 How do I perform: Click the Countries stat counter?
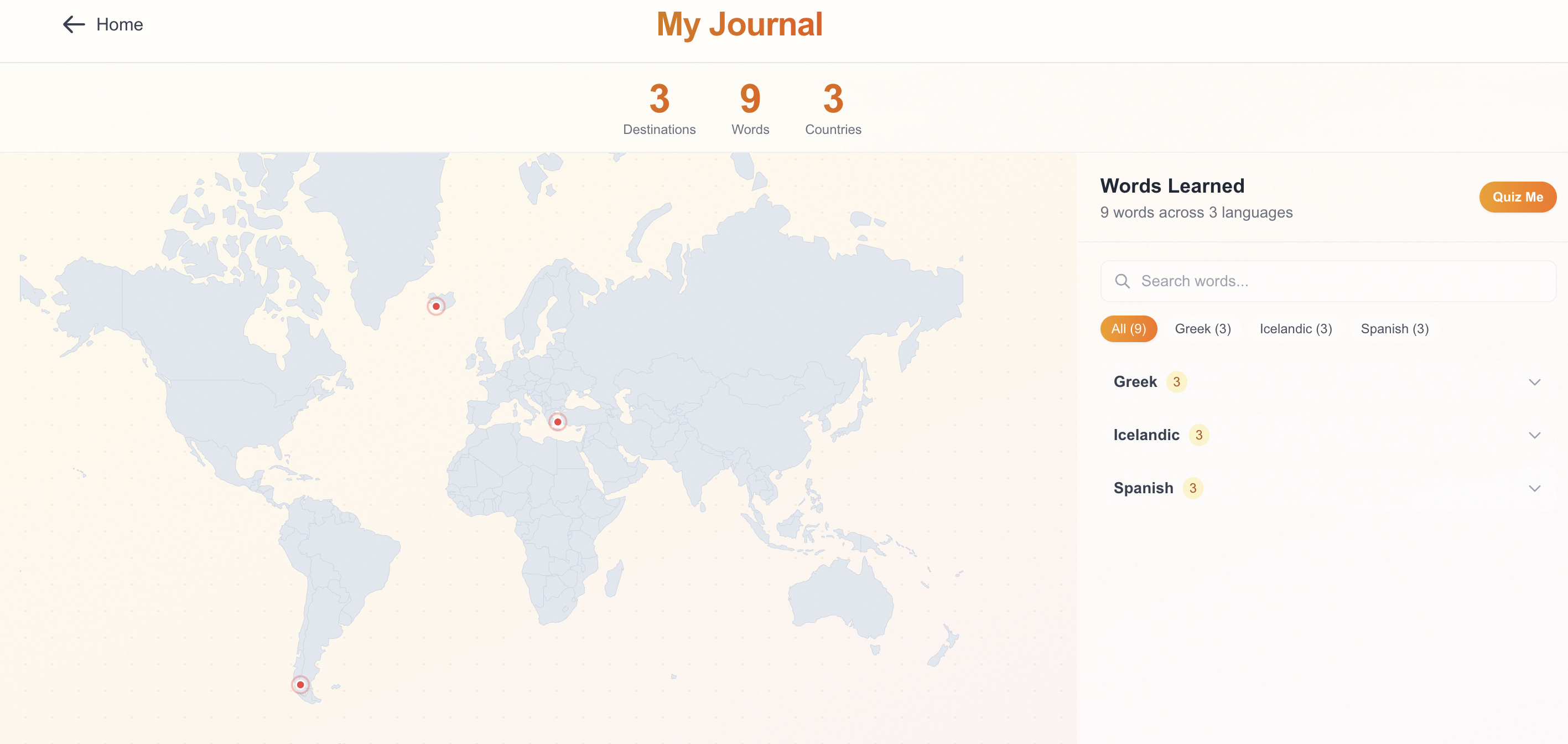click(x=833, y=108)
